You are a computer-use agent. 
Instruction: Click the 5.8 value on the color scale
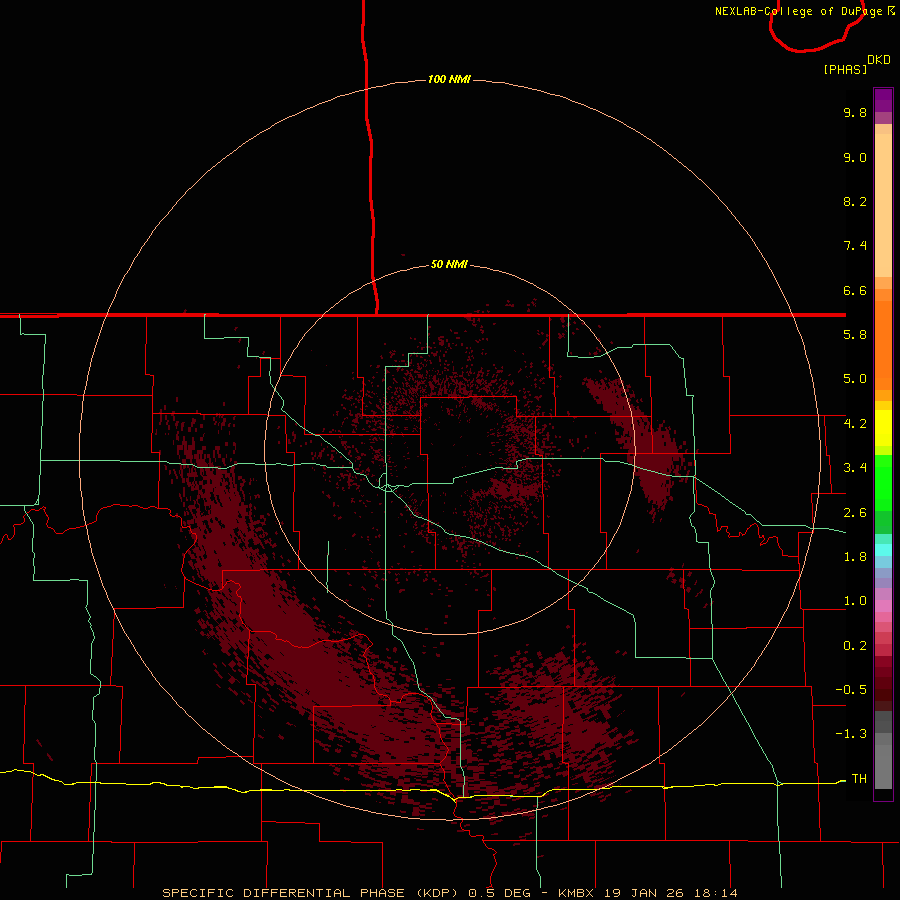pyautogui.click(x=855, y=335)
